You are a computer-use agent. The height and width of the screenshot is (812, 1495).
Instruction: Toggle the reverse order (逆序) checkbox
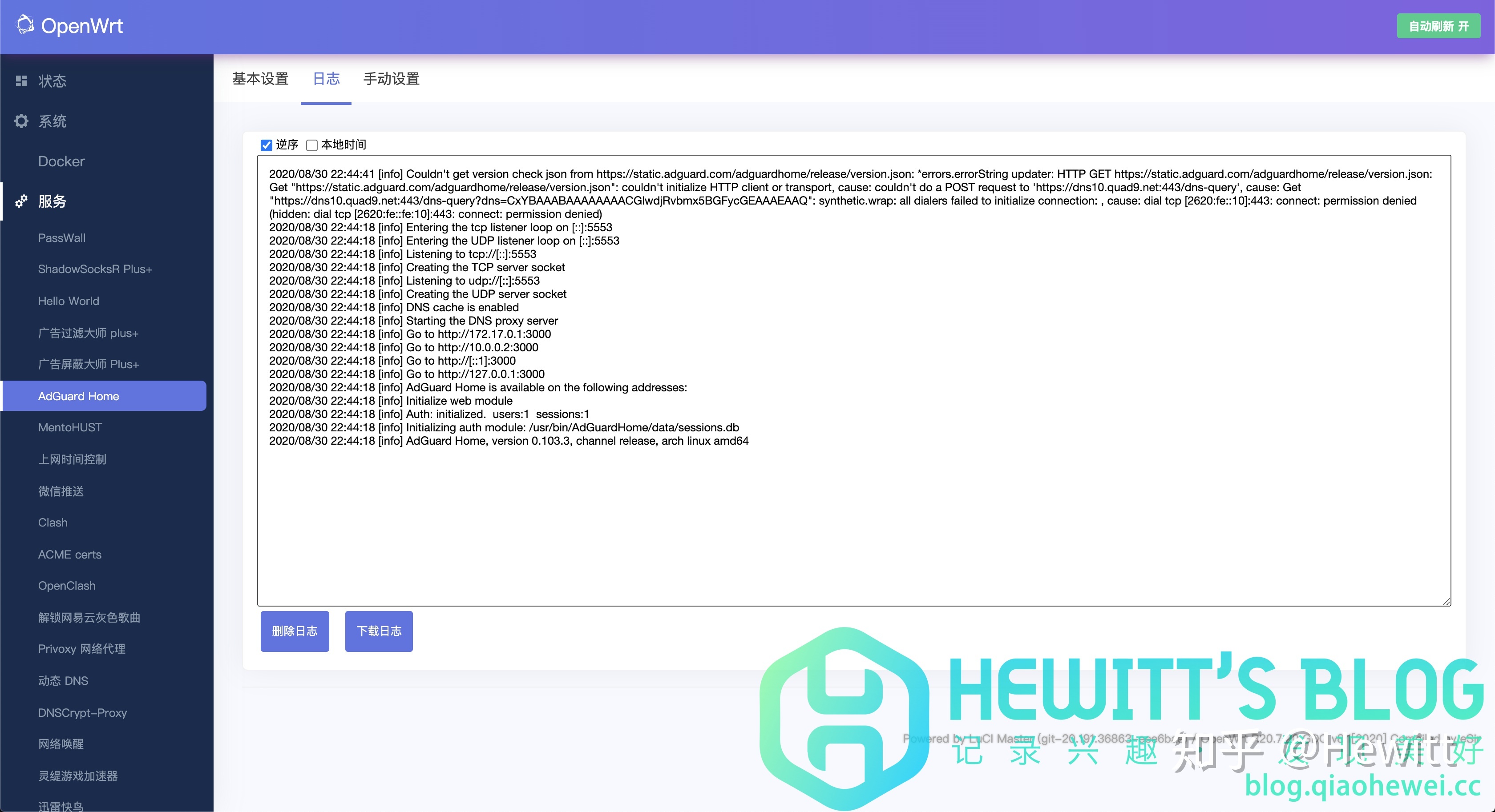pyautogui.click(x=267, y=145)
